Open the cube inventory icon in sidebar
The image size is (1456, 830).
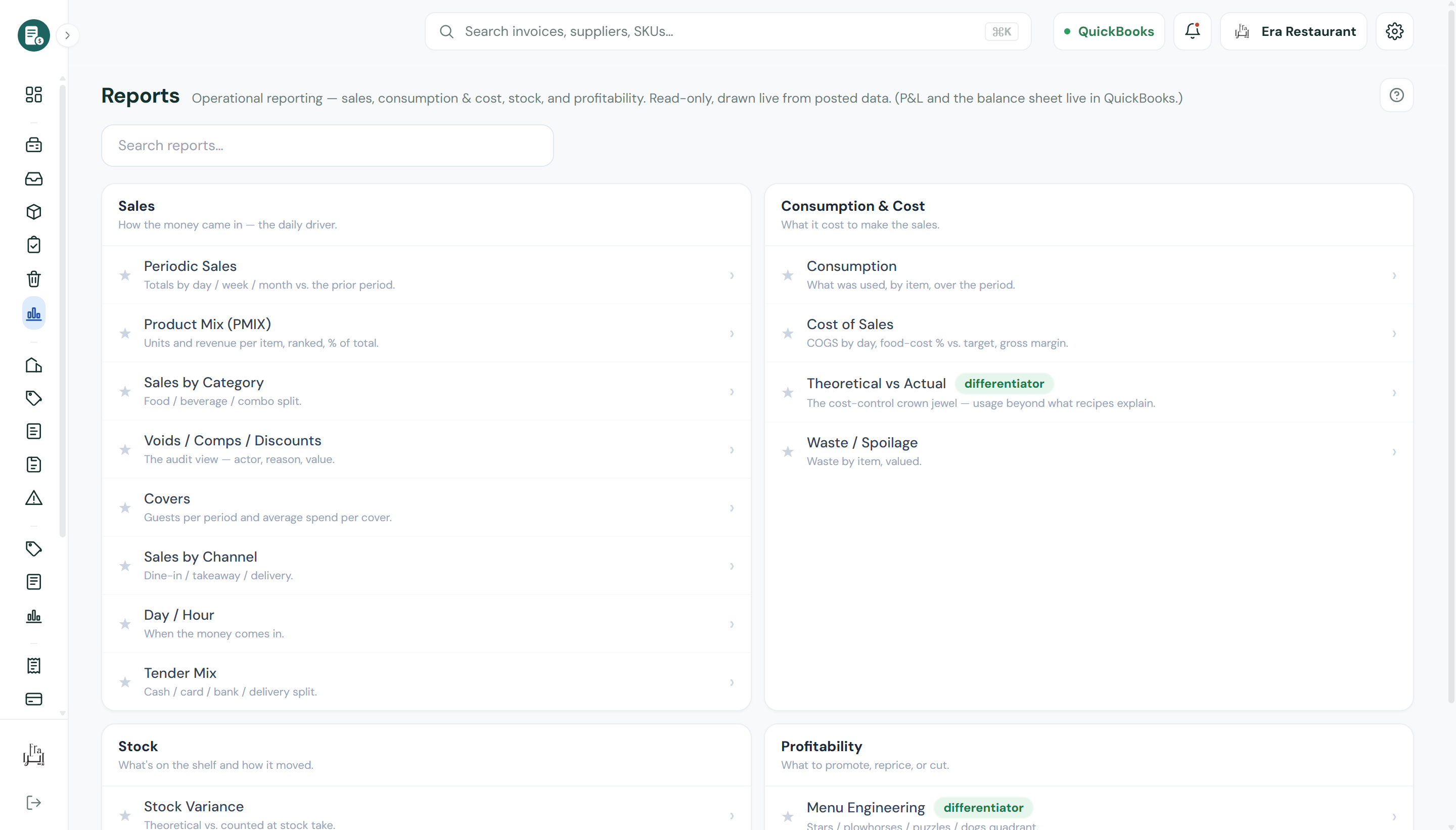coord(34,212)
